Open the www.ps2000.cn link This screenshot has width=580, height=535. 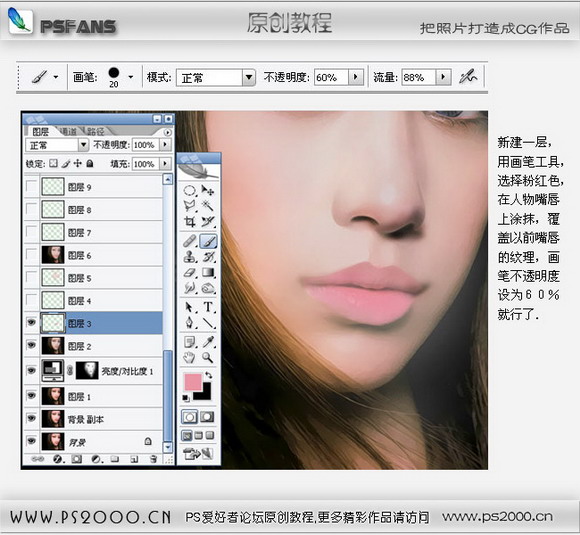click(x=498, y=517)
